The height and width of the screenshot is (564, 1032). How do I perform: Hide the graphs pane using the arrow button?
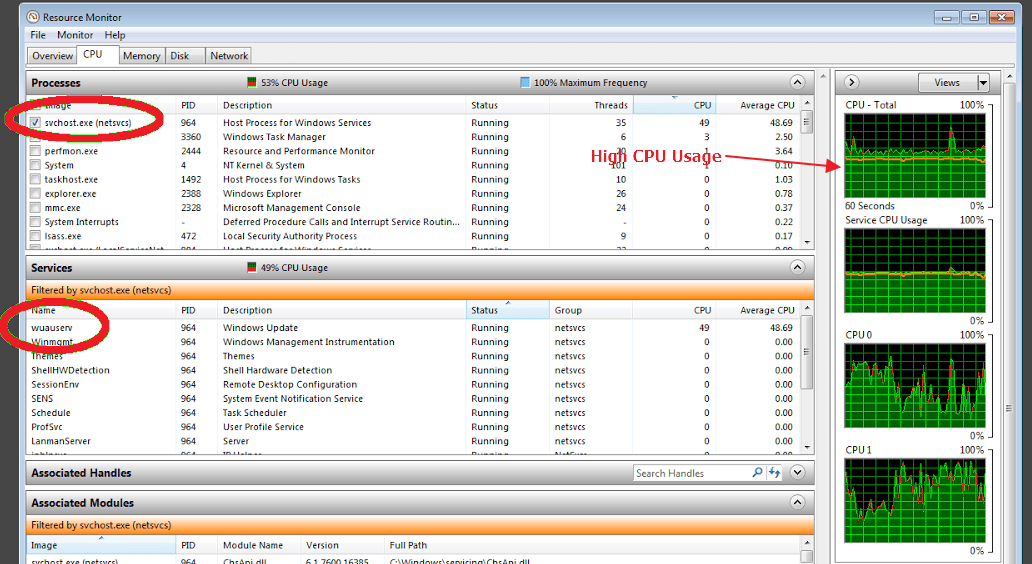(x=853, y=83)
